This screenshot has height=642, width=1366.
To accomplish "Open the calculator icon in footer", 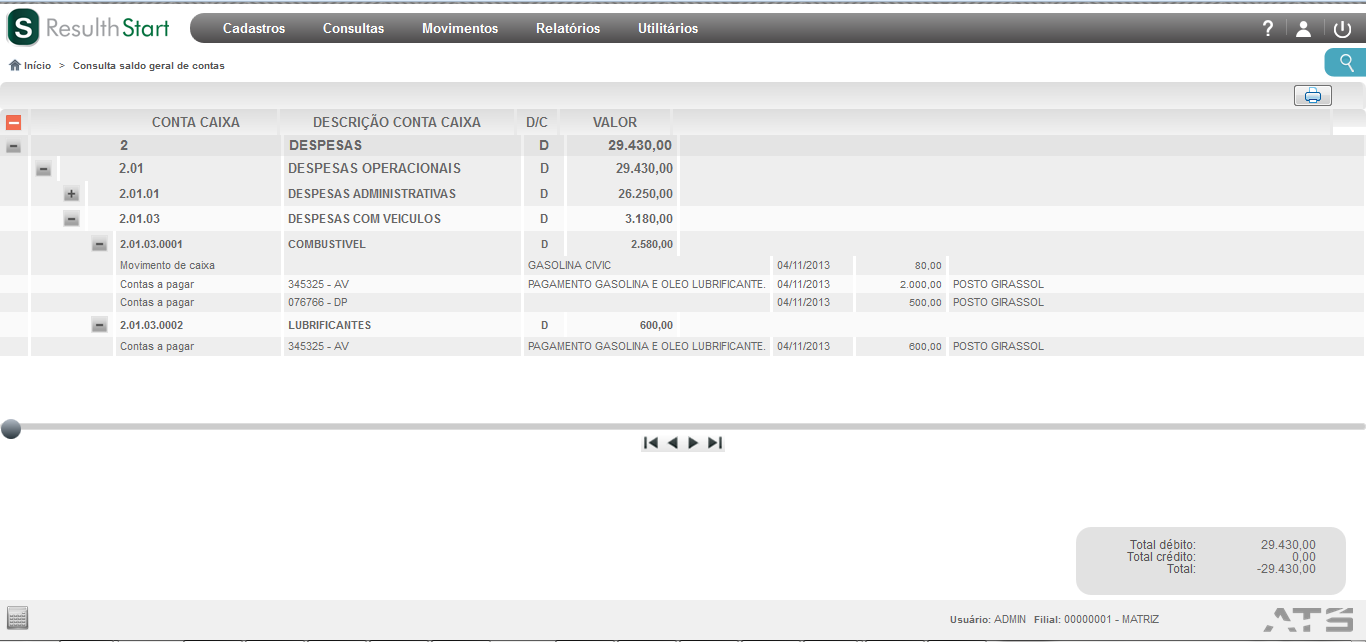I will pyautogui.click(x=17, y=617).
